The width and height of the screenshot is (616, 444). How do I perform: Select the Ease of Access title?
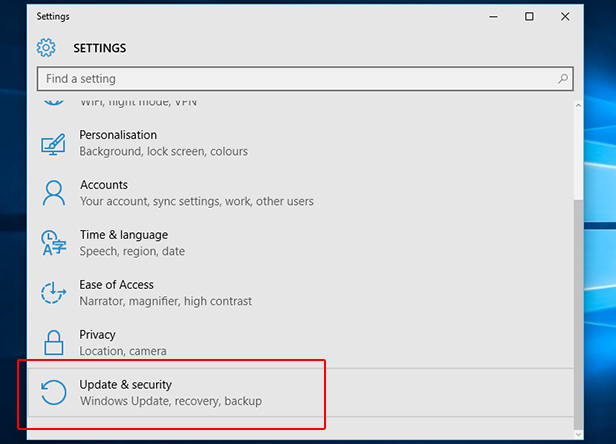tap(116, 284)
